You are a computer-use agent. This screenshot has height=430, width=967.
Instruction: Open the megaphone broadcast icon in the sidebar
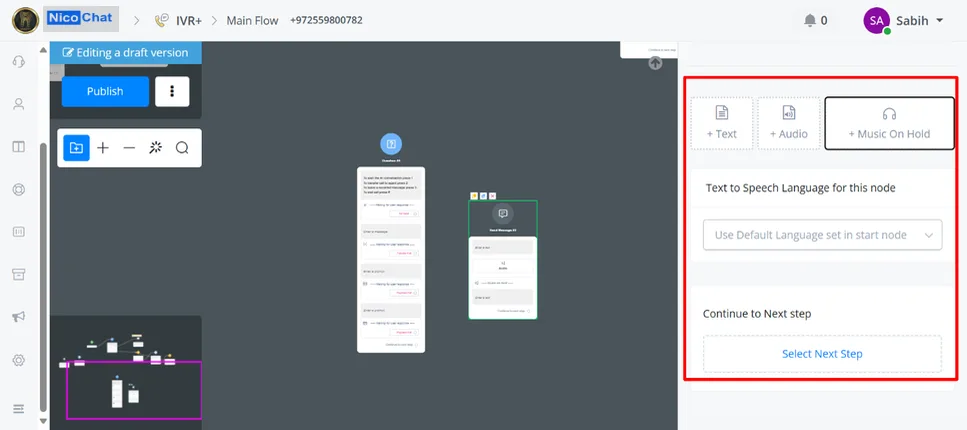19,317
